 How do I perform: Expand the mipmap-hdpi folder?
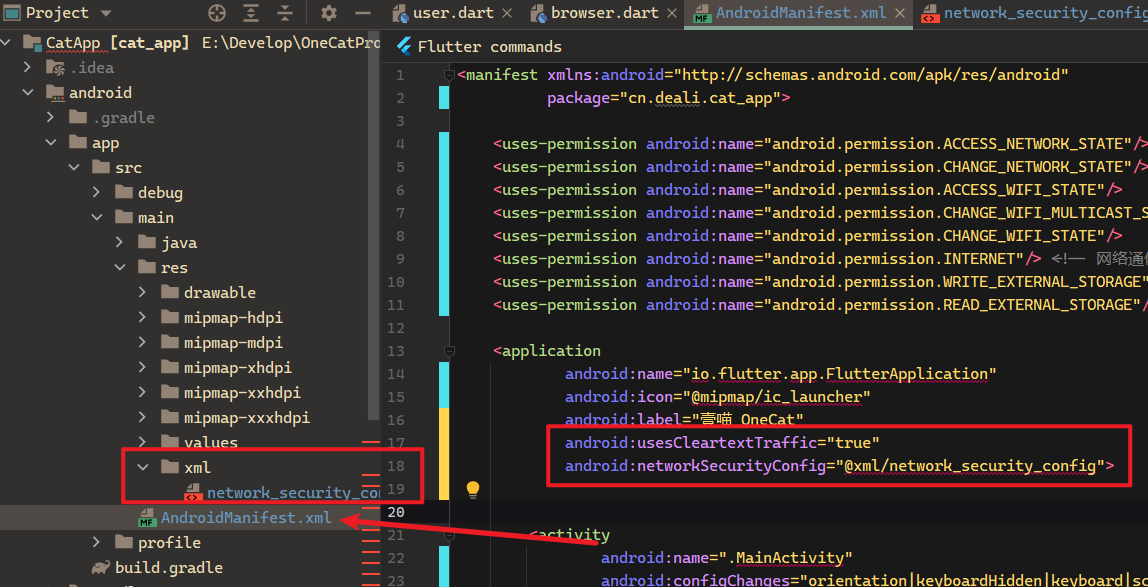[x=144, y=318]
